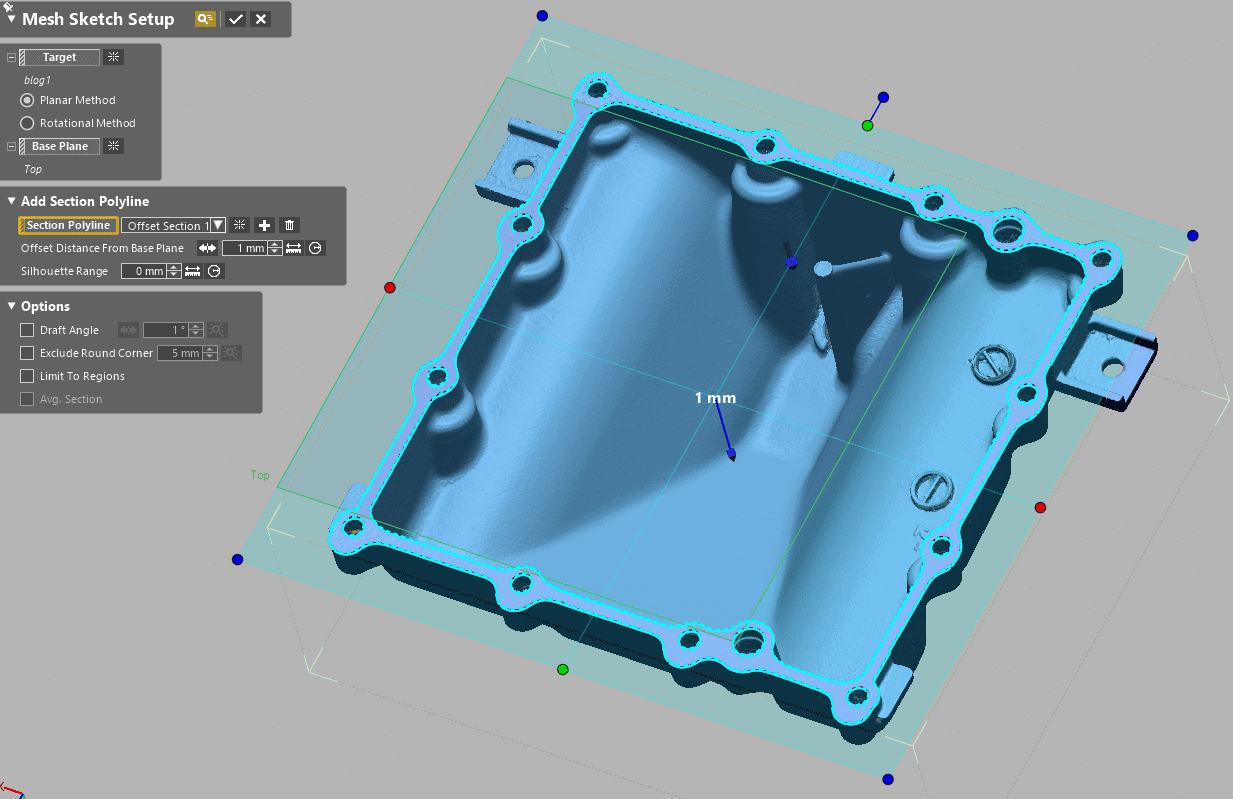The image size is (1233, 799).
Task: Collapse the Target section minus box
Action: click(x=11, y=58)
